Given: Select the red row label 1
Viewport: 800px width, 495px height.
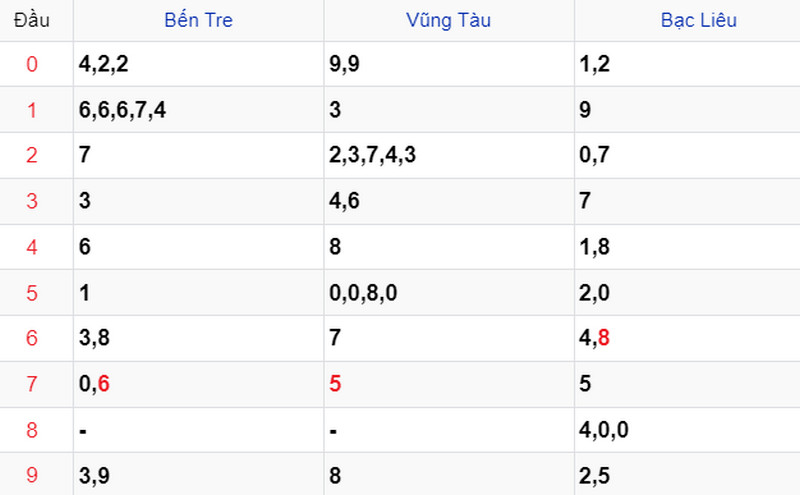Looking at the screenshot, I should 32,110.
